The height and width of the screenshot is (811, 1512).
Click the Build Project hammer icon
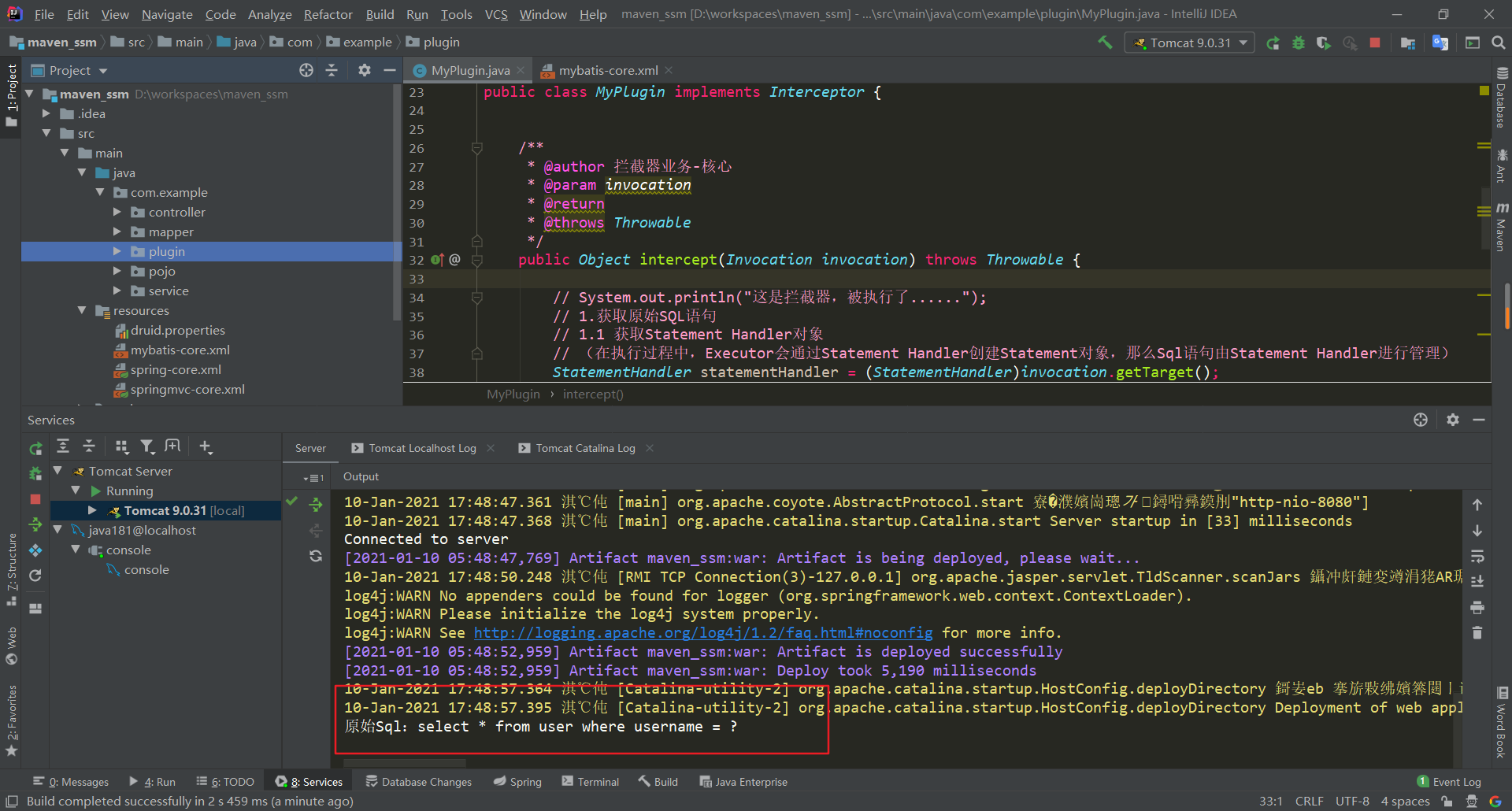(x=1105, y=43)
